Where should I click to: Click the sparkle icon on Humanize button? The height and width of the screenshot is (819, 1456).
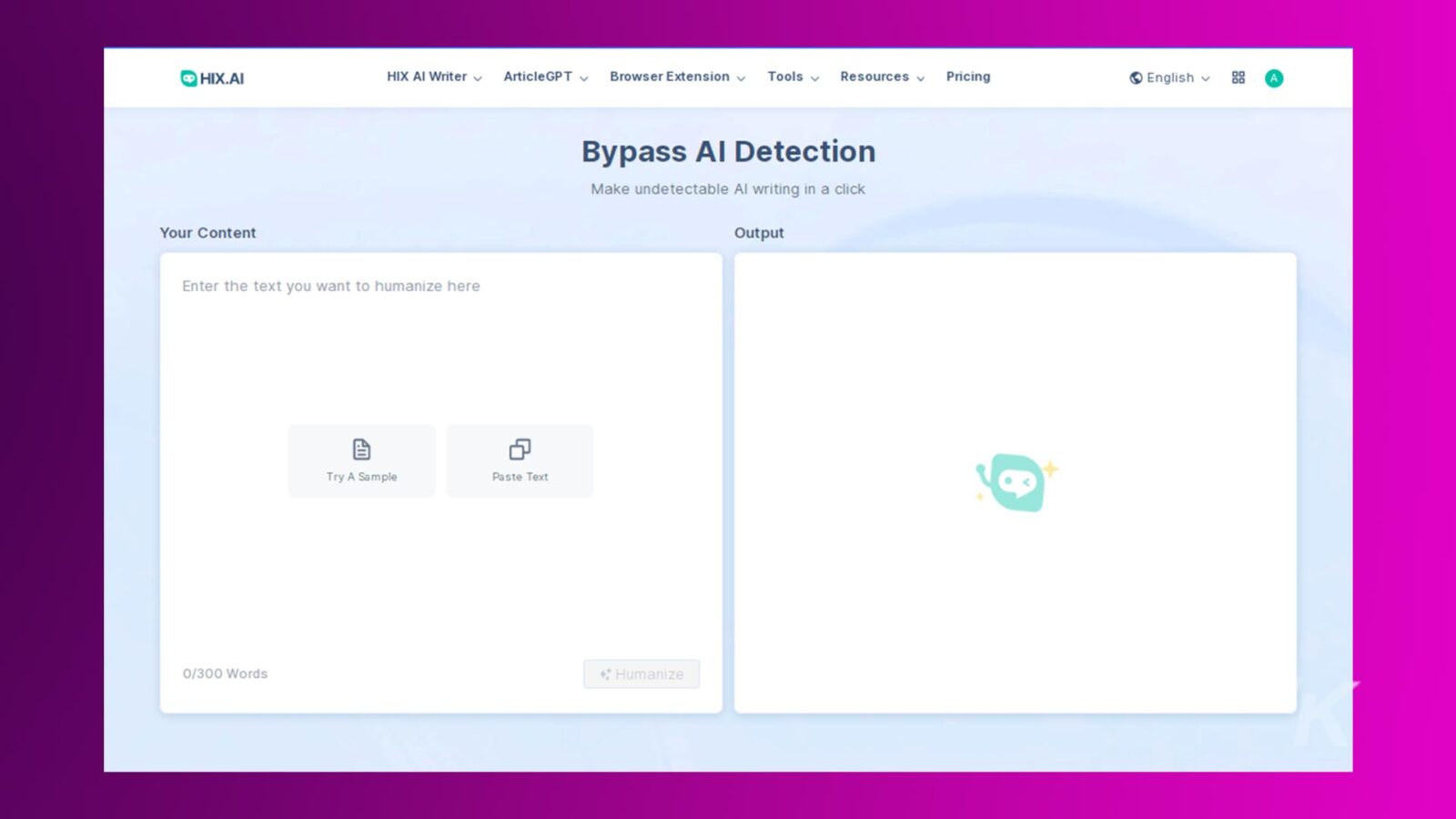604,674
